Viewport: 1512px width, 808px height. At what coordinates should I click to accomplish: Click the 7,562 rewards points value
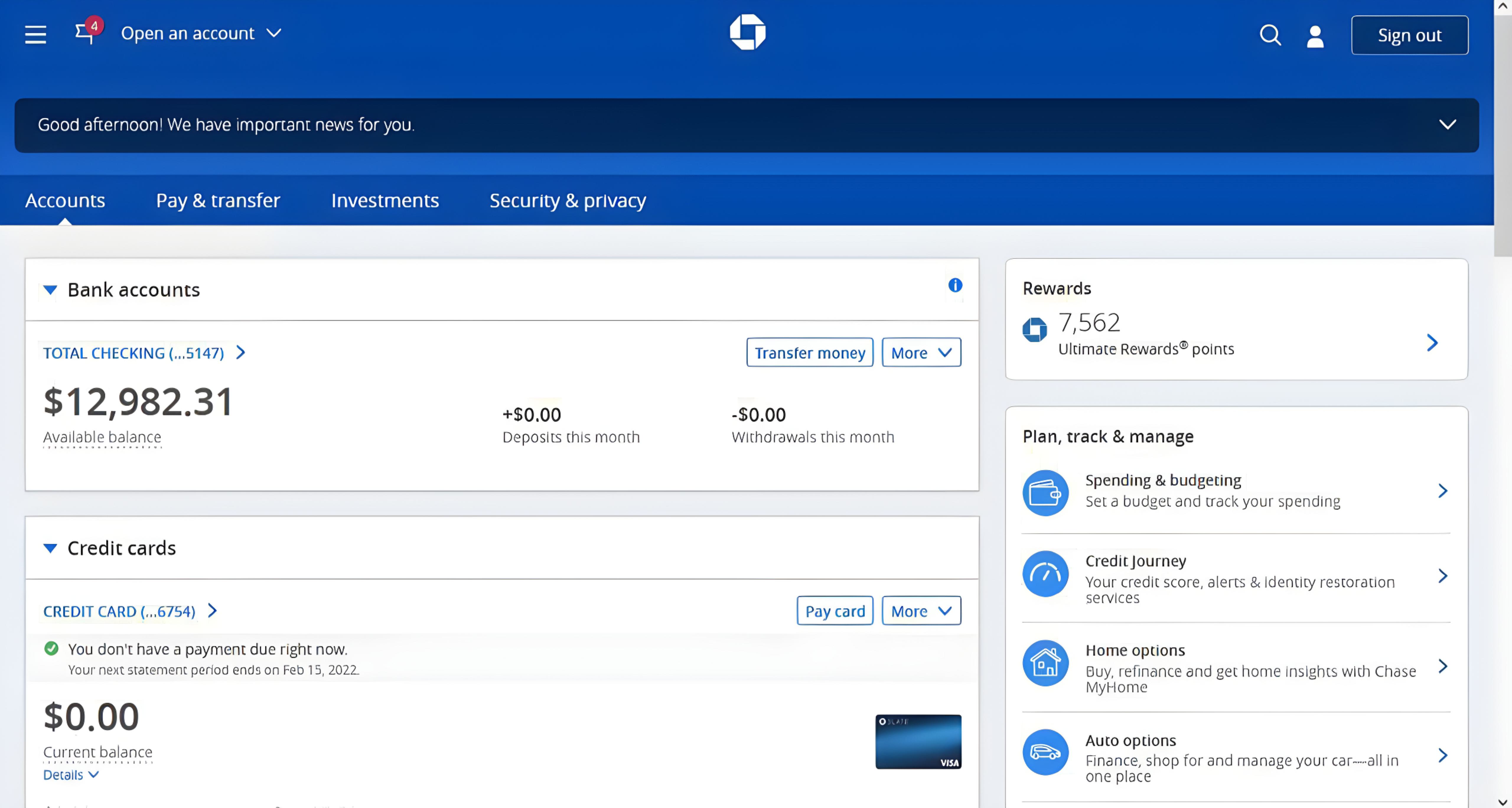pyautogui.click(x=1089, y=323)
